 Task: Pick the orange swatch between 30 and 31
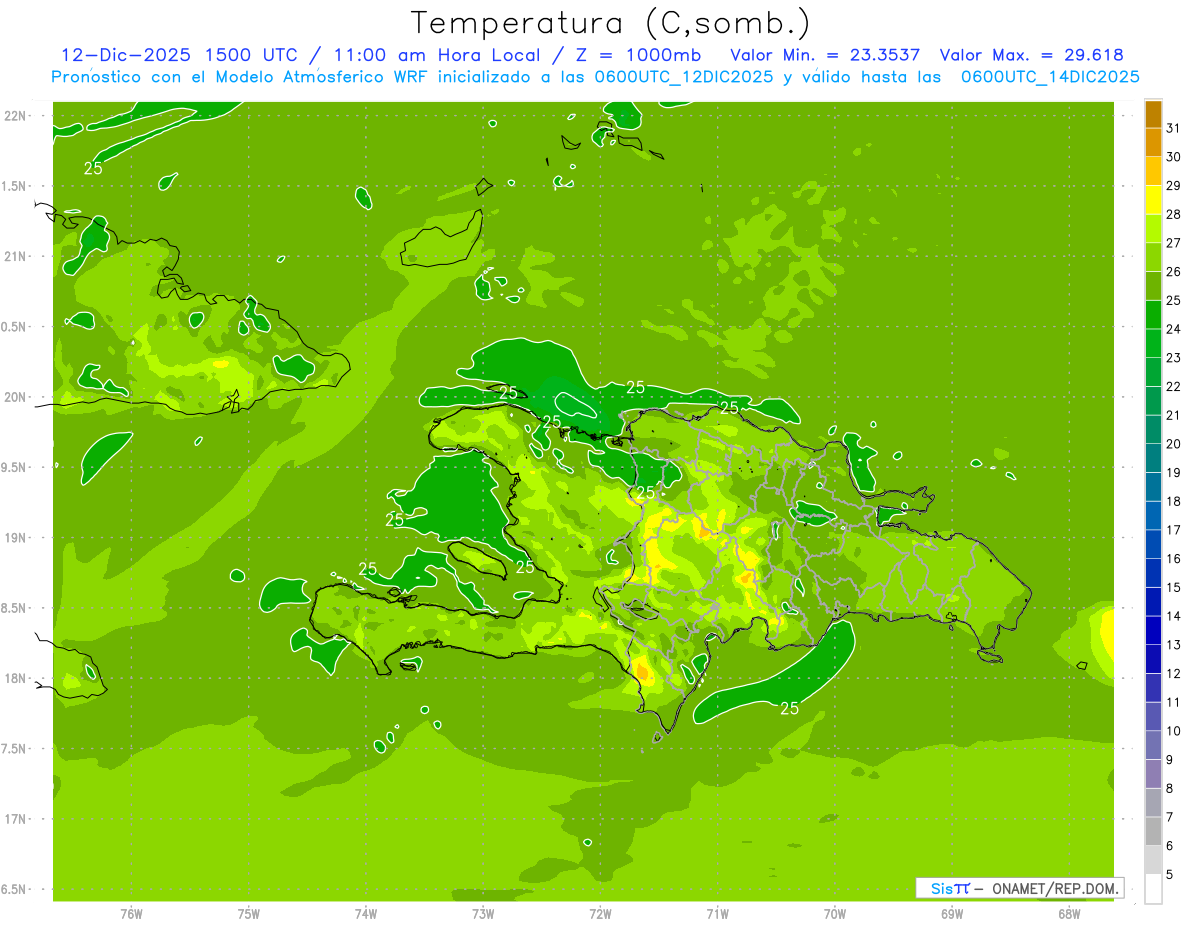[x=1153, y=142]
